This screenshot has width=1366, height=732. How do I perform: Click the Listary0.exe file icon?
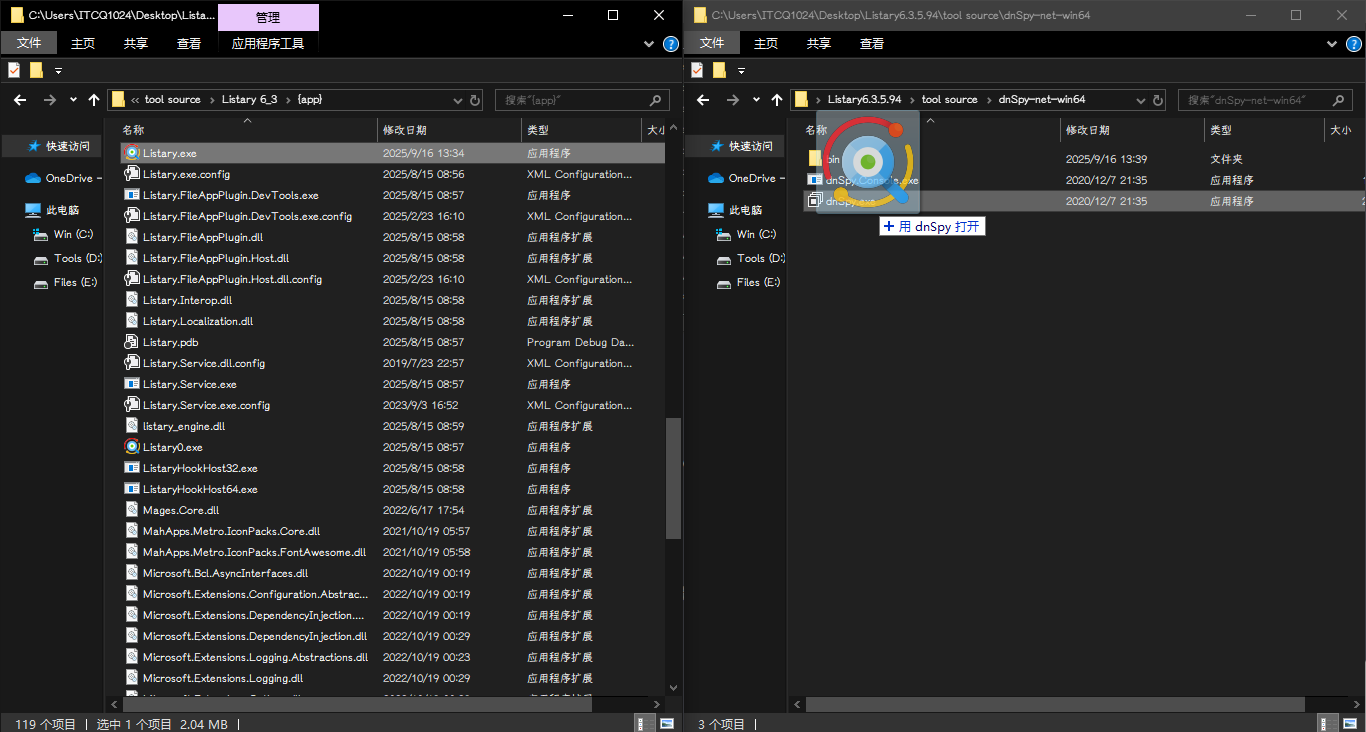[x=131, y=447]
